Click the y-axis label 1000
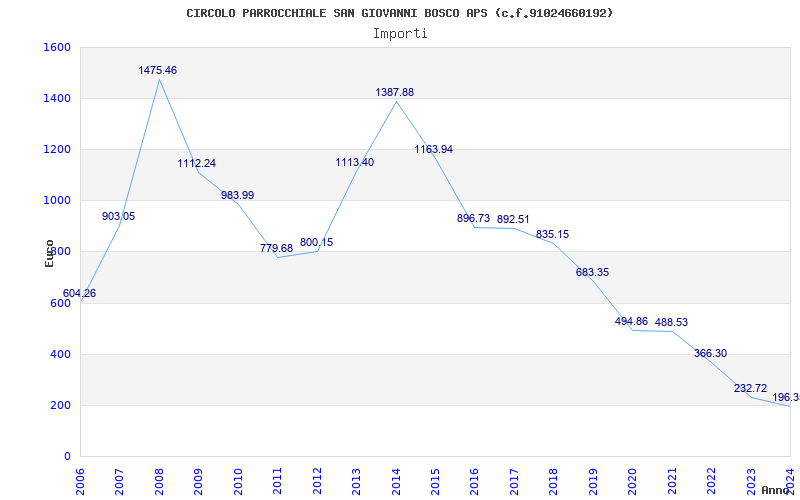 coord(57,201)
